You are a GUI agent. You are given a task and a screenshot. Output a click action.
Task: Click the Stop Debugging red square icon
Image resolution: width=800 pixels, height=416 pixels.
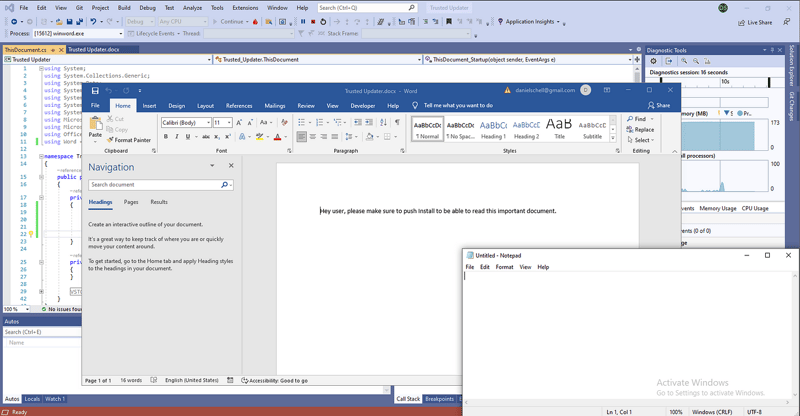313,21
